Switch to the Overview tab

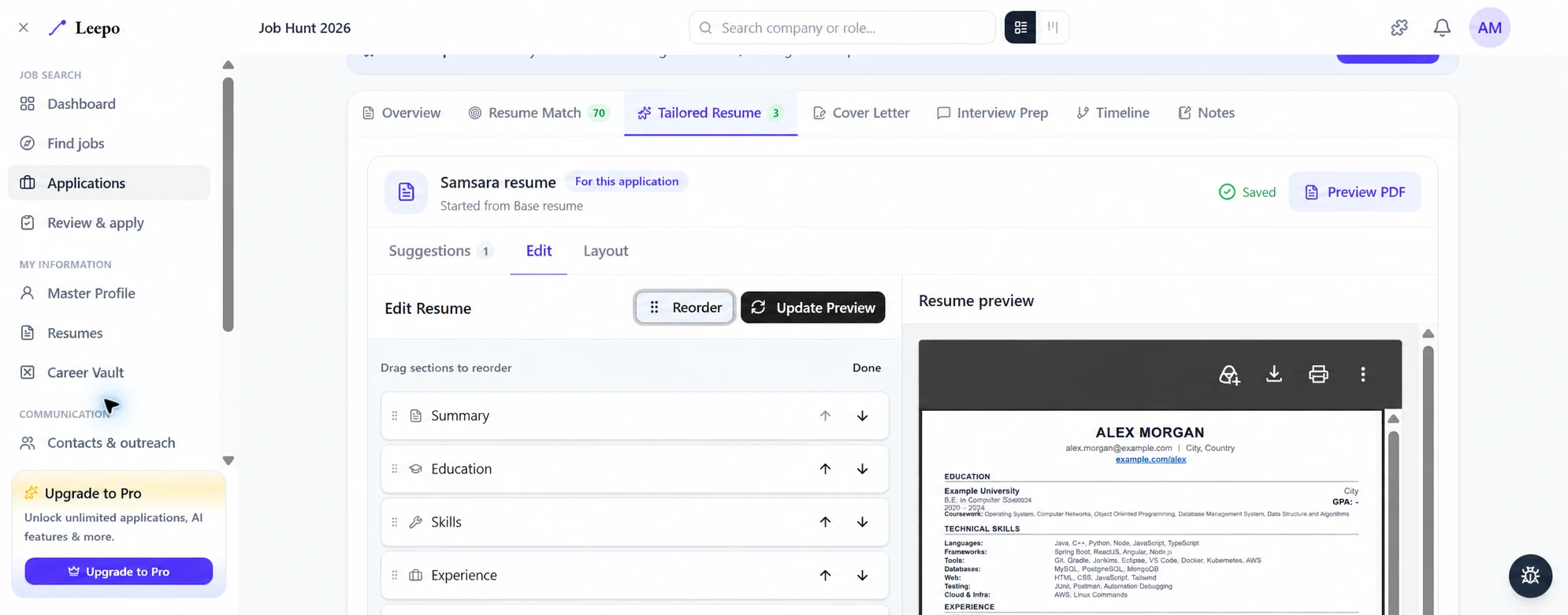point(402,113)
